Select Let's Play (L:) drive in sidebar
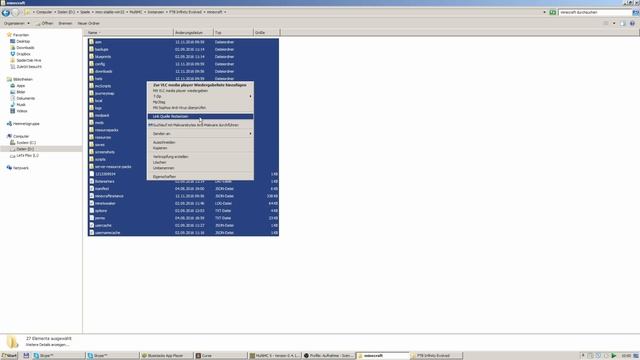This screenshot has height=360, width=640. point(28,155)
